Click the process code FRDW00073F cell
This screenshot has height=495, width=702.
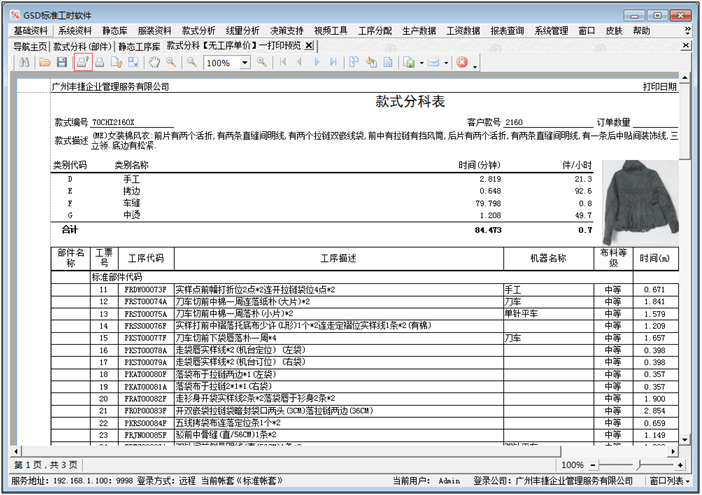coord(146,290)
